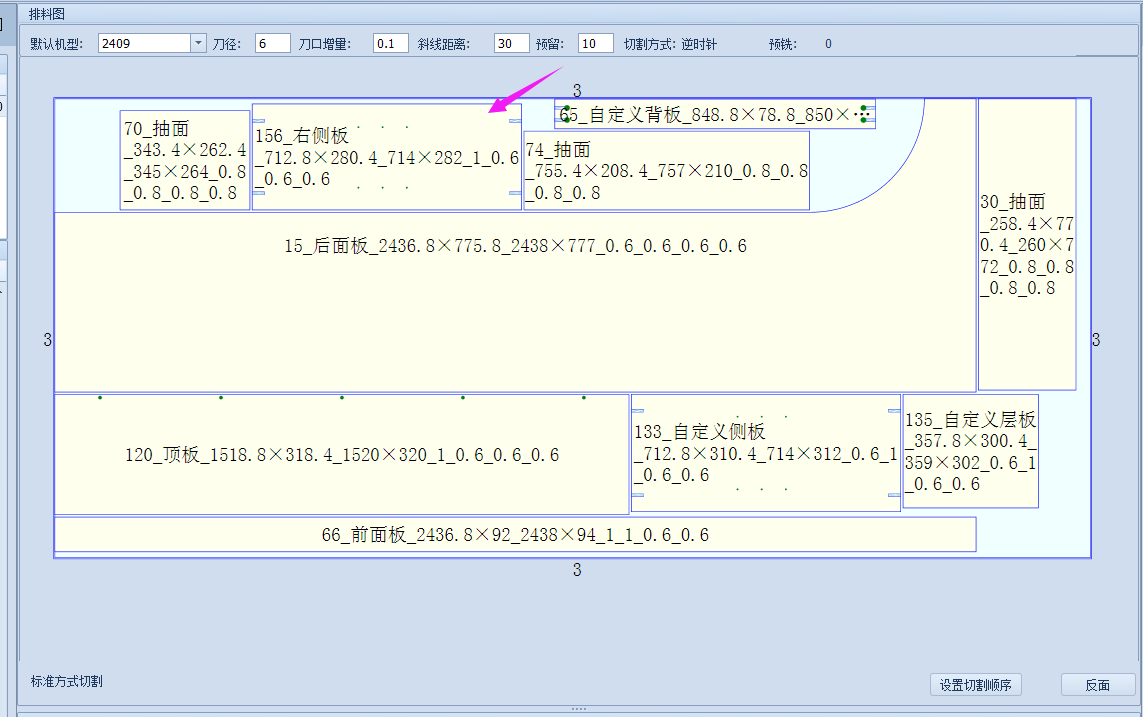The width and height of the screenshot is (1143, 717).
Task: Select the 74_抽面 panel piece
Action: pos(667,171)
